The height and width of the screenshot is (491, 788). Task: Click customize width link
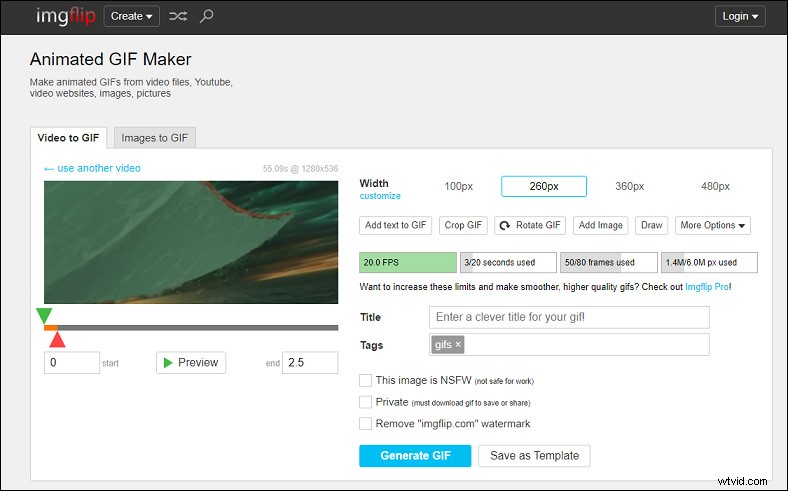(380, 196)
